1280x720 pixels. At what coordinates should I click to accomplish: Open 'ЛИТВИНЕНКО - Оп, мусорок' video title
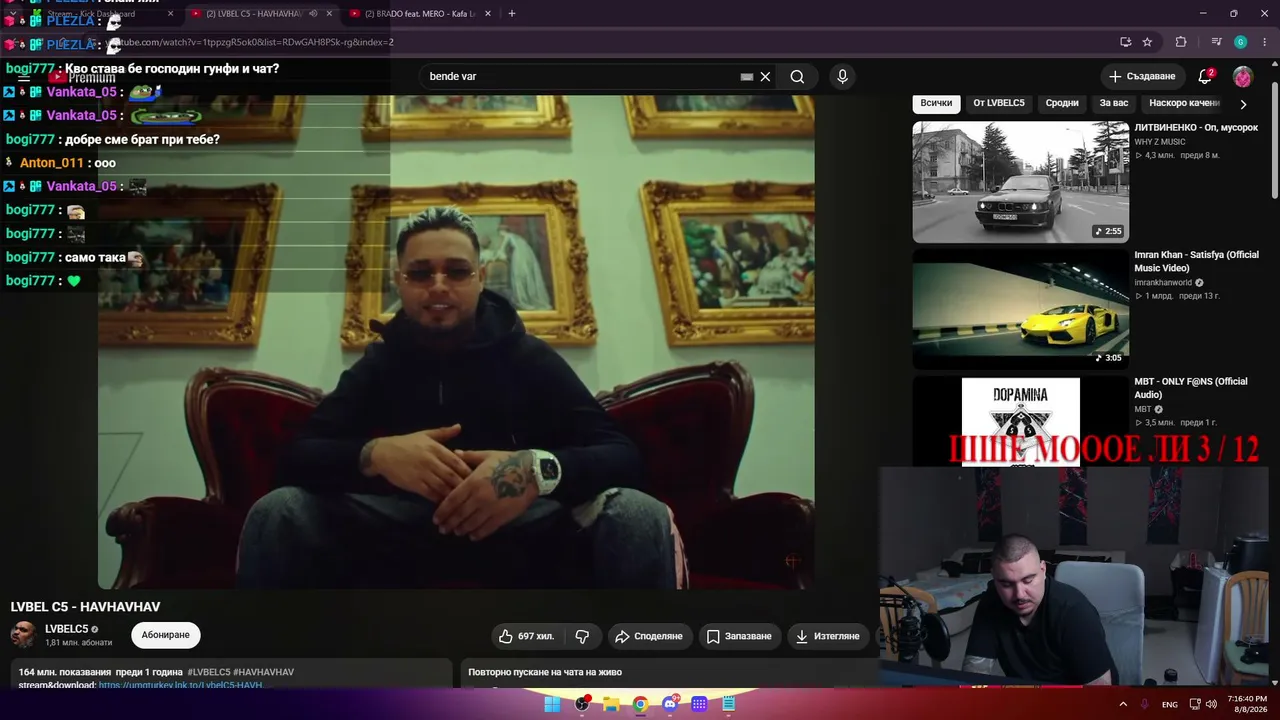coord(1196,128)
